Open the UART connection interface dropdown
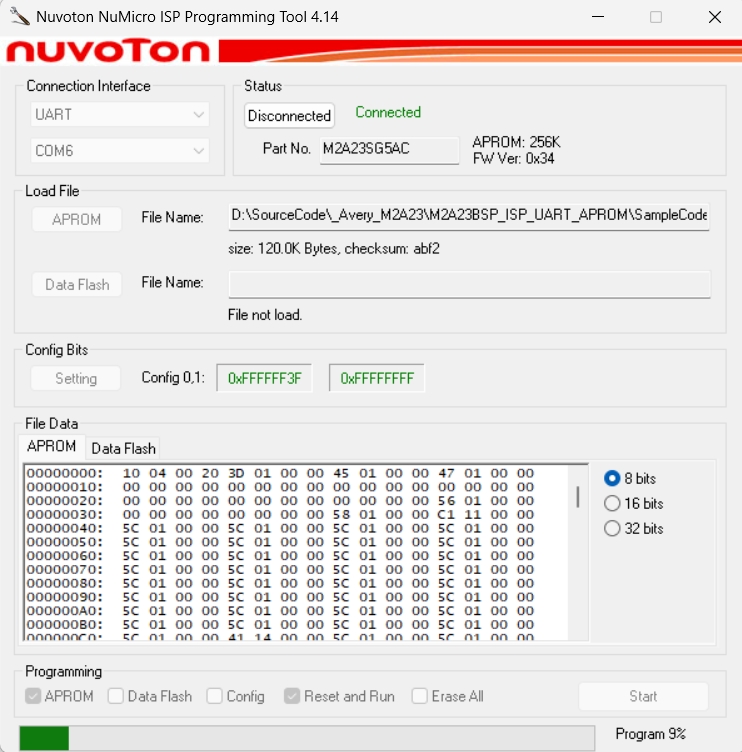742x752 pixels. point(119,114)
